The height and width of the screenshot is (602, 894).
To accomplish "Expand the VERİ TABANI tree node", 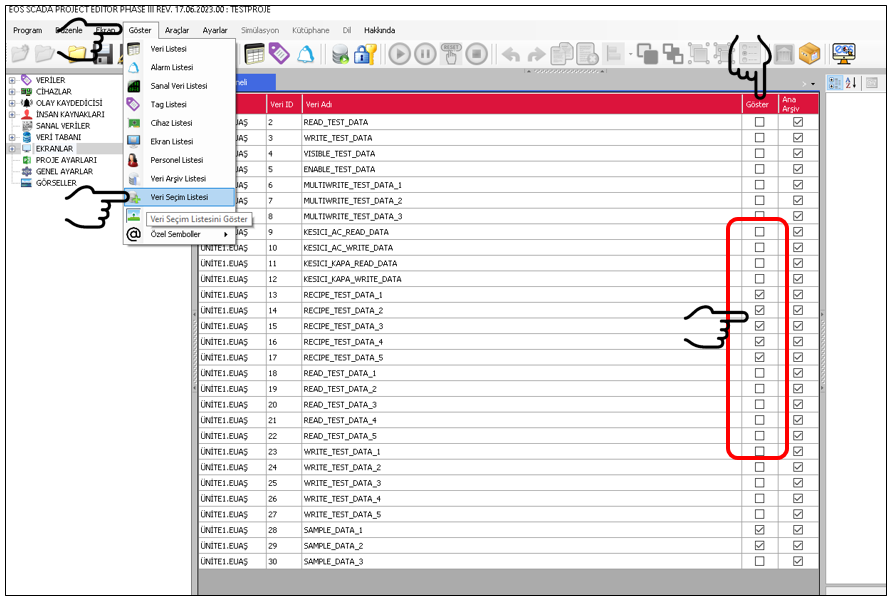I will [12, 137].
